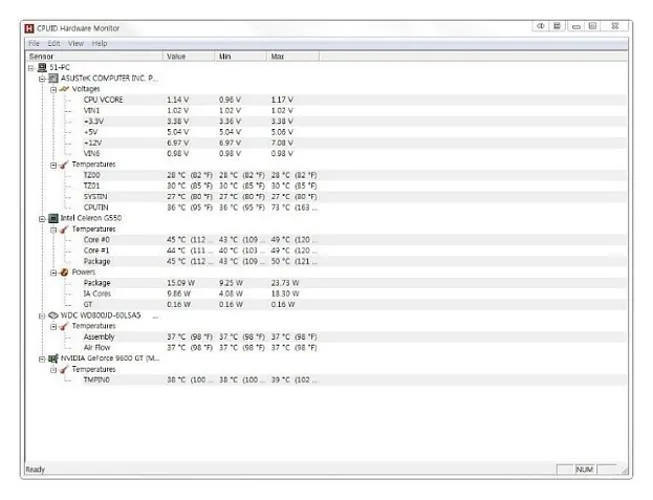Click the thermometer icon under Intel Celeron Temperatures
Viewport: 653px width, 500px height.
click(64, 229)
